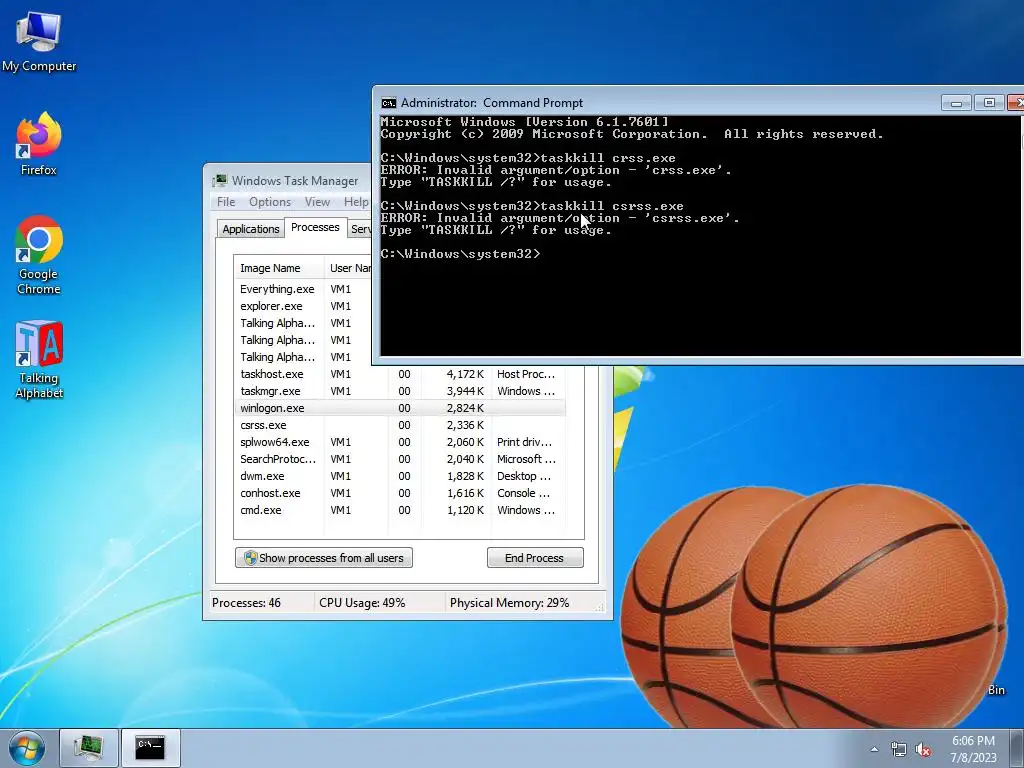
Task: Click the End Process button
Action: pos(535,558)
